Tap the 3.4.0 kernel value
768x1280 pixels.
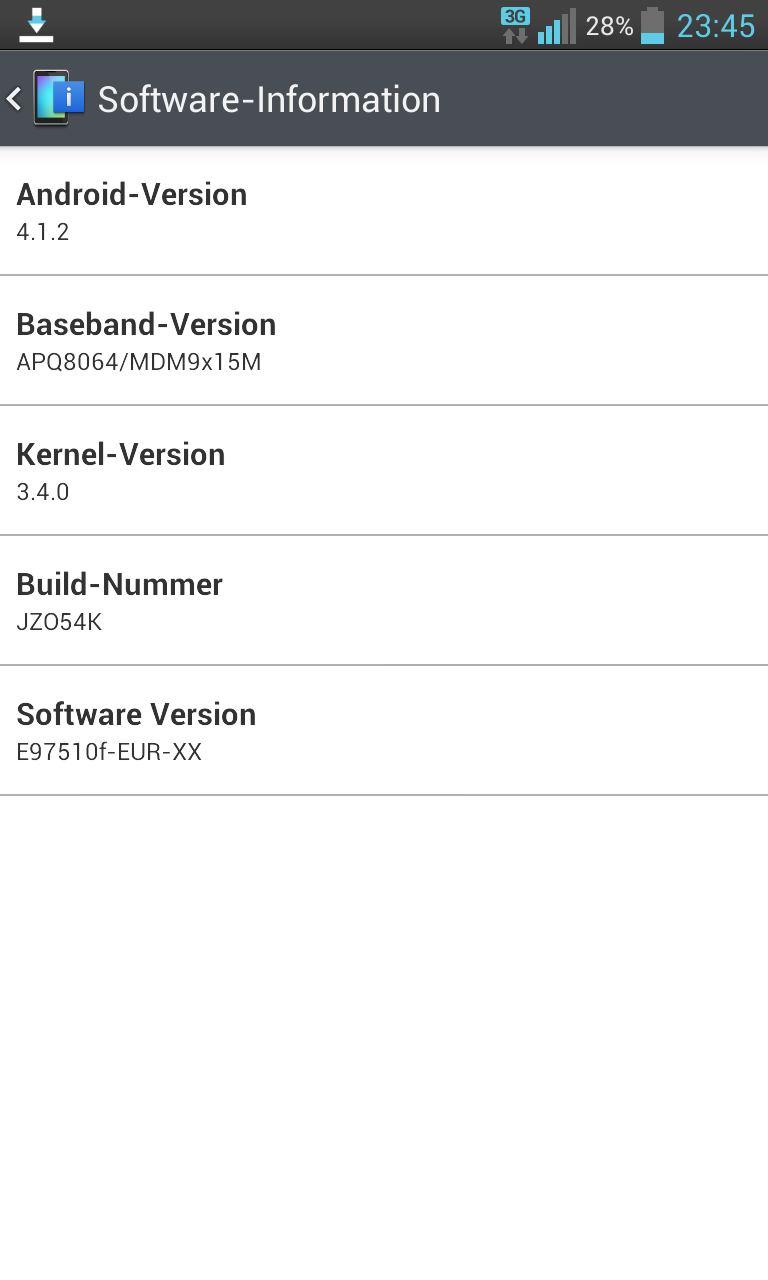43,492
